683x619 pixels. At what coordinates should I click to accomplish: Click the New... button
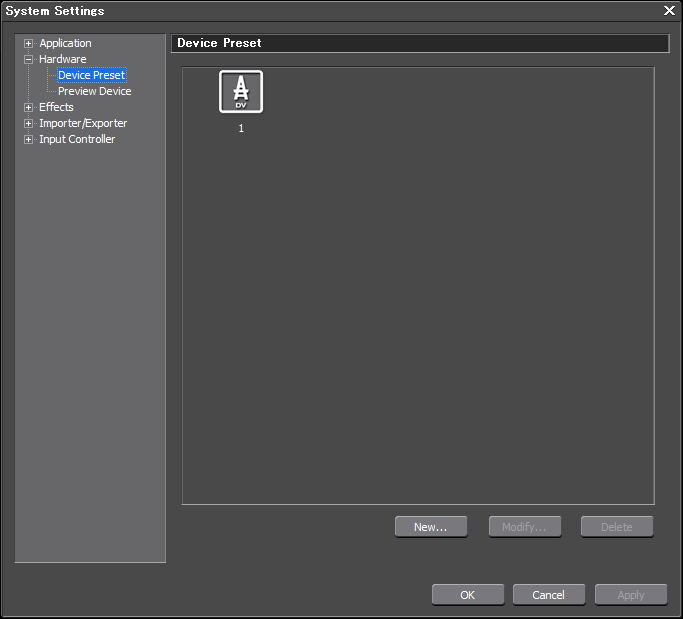[x=431, y=527]
